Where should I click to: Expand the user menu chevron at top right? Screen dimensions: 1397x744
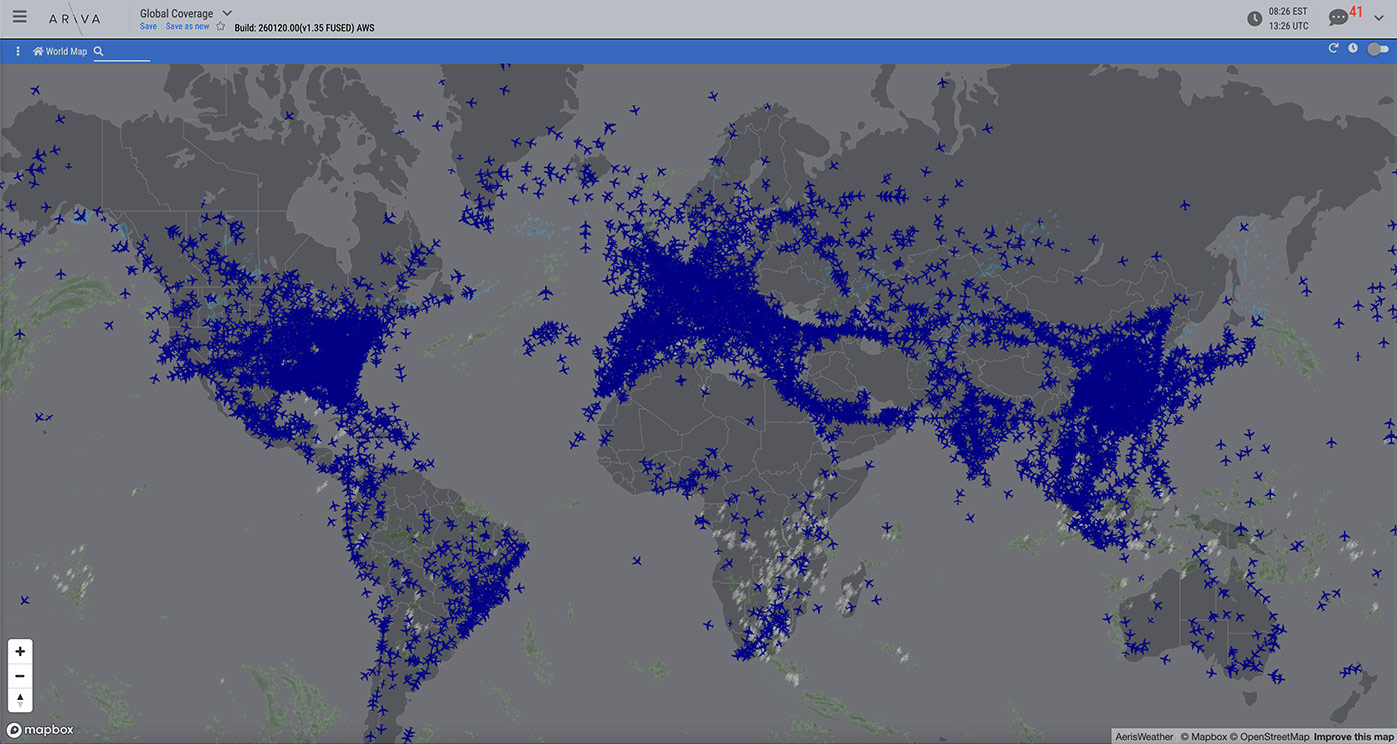pos(1379,19)
